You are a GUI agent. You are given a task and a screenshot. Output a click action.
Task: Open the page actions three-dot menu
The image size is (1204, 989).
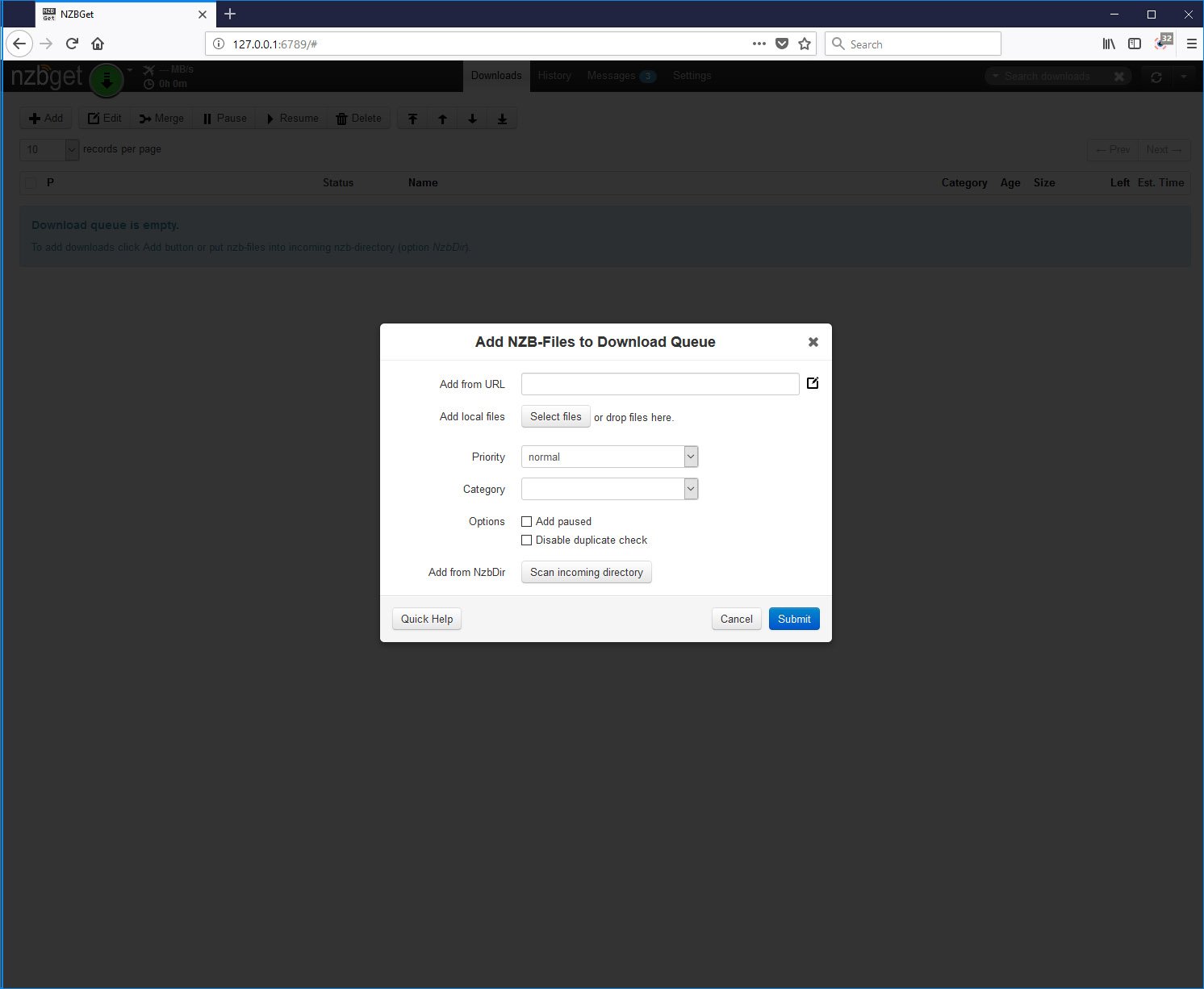759,44
